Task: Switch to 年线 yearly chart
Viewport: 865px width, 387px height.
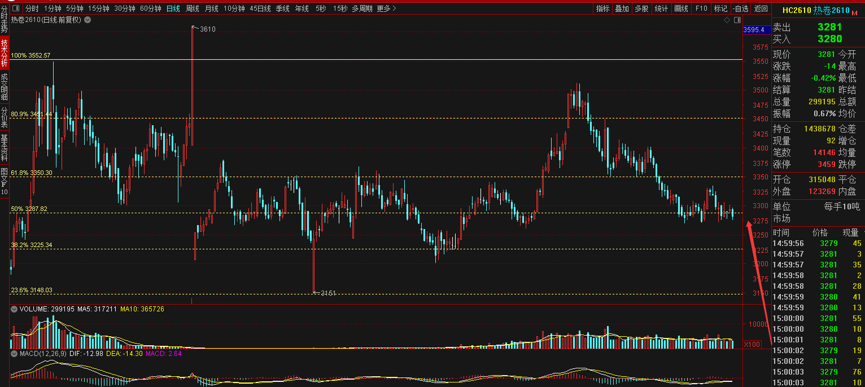Action: coord(302,8)
